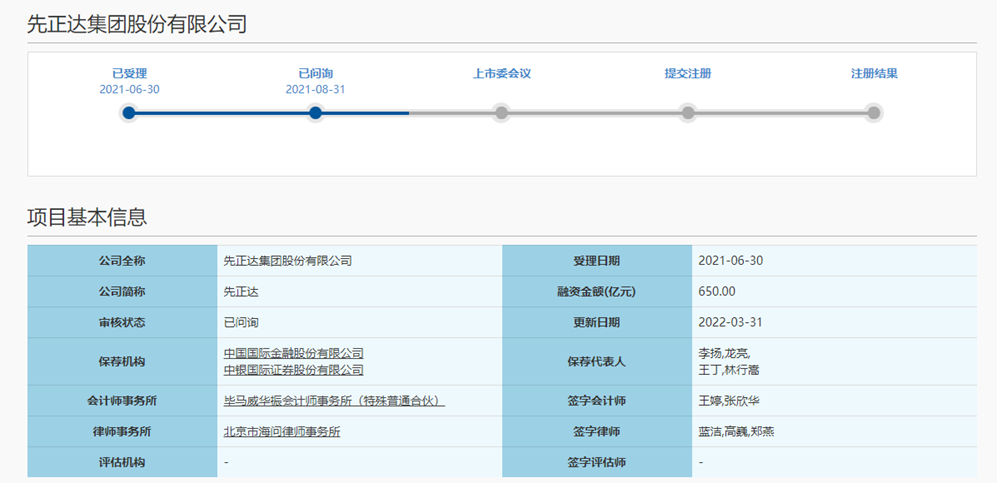The height and width of the screenshot is (483, 997).
Task: Click the 受理日期 header cell
Action: 597,261
